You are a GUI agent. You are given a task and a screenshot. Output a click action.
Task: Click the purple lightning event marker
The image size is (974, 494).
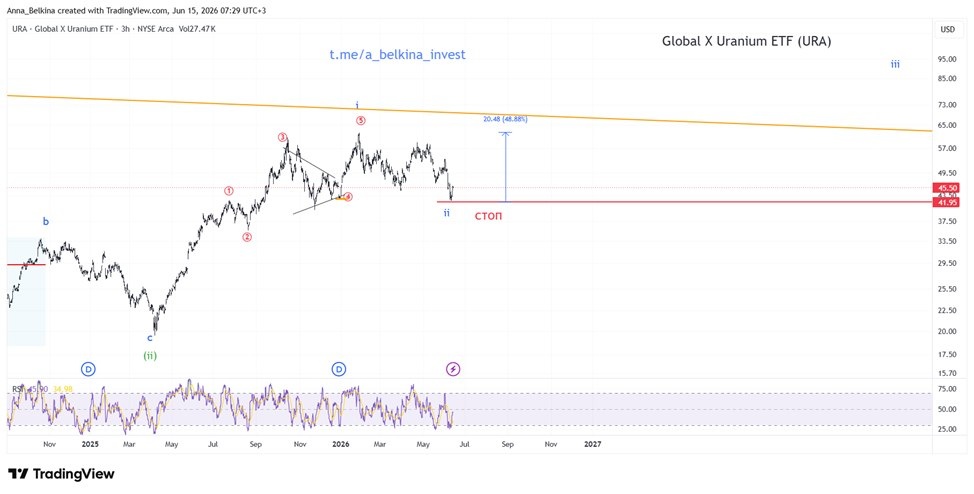point(453,369)
